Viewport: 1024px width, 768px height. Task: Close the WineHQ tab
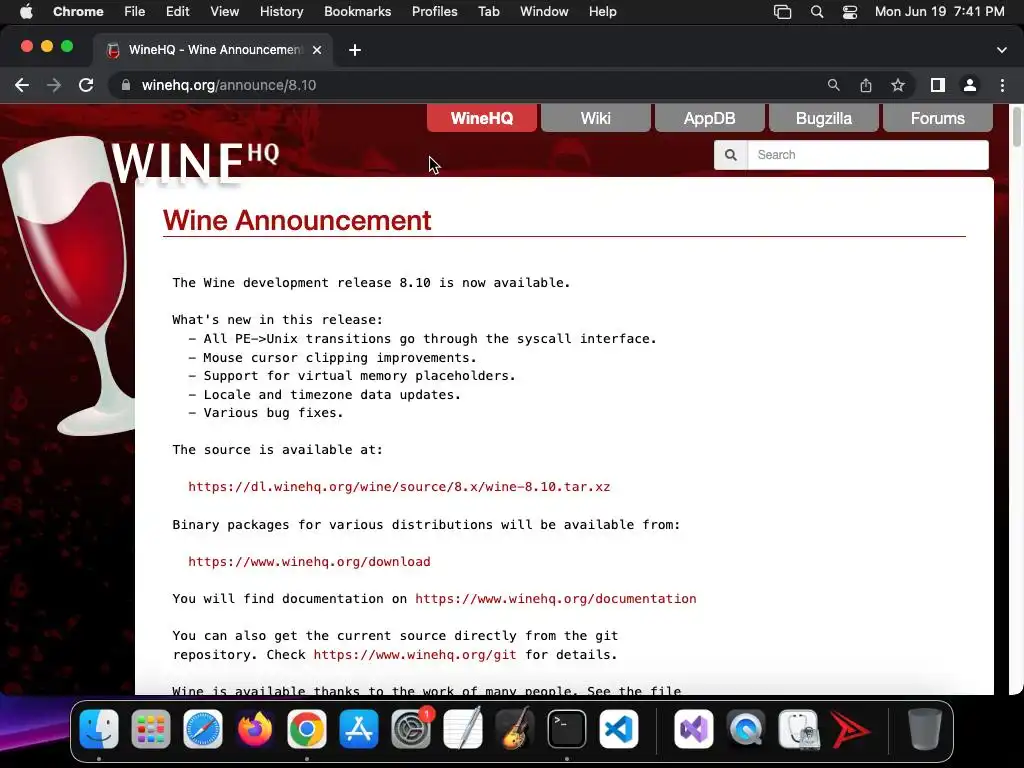[x=317, y=50]
